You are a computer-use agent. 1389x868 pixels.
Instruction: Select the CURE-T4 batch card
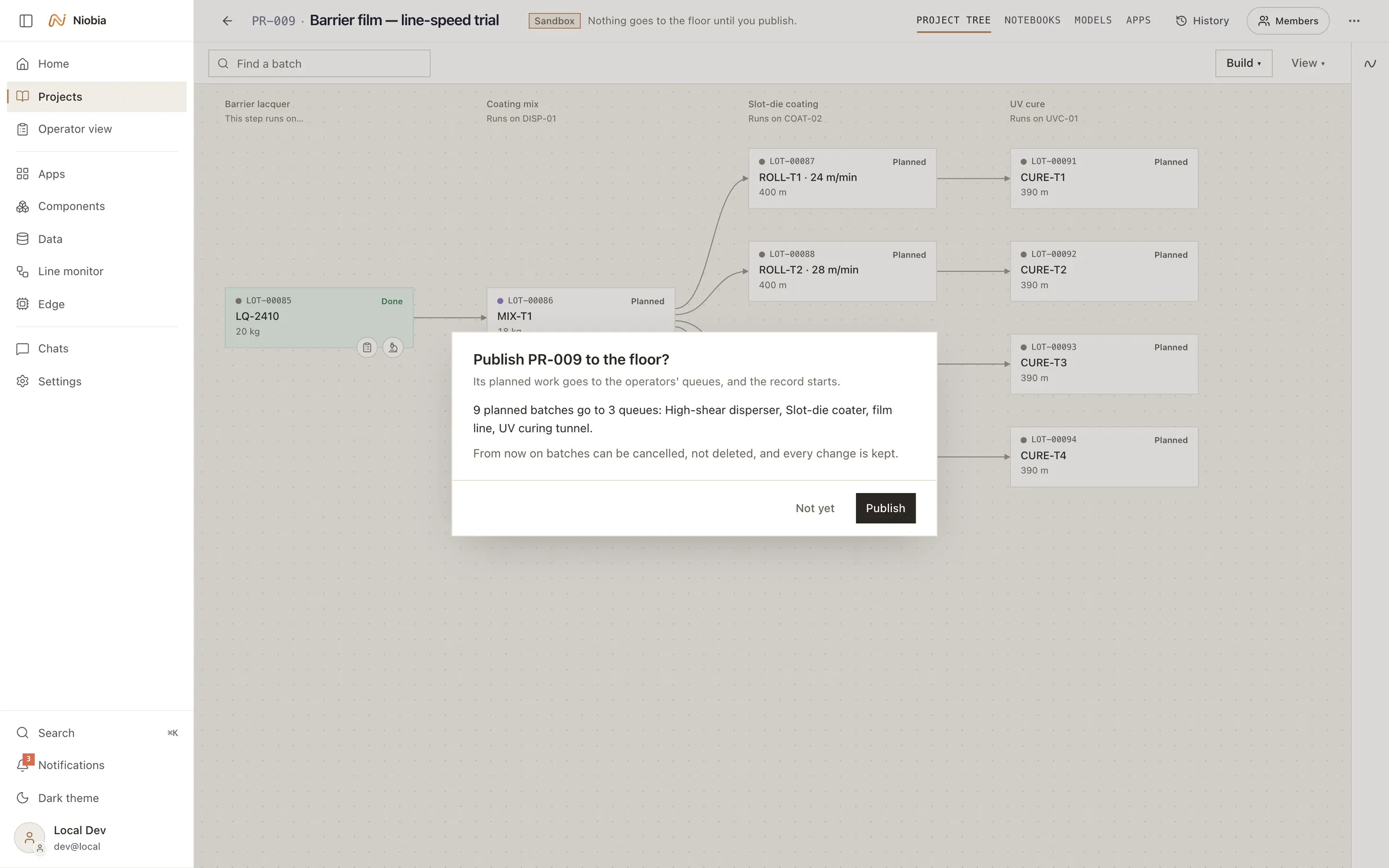[x=1104, y=457]
